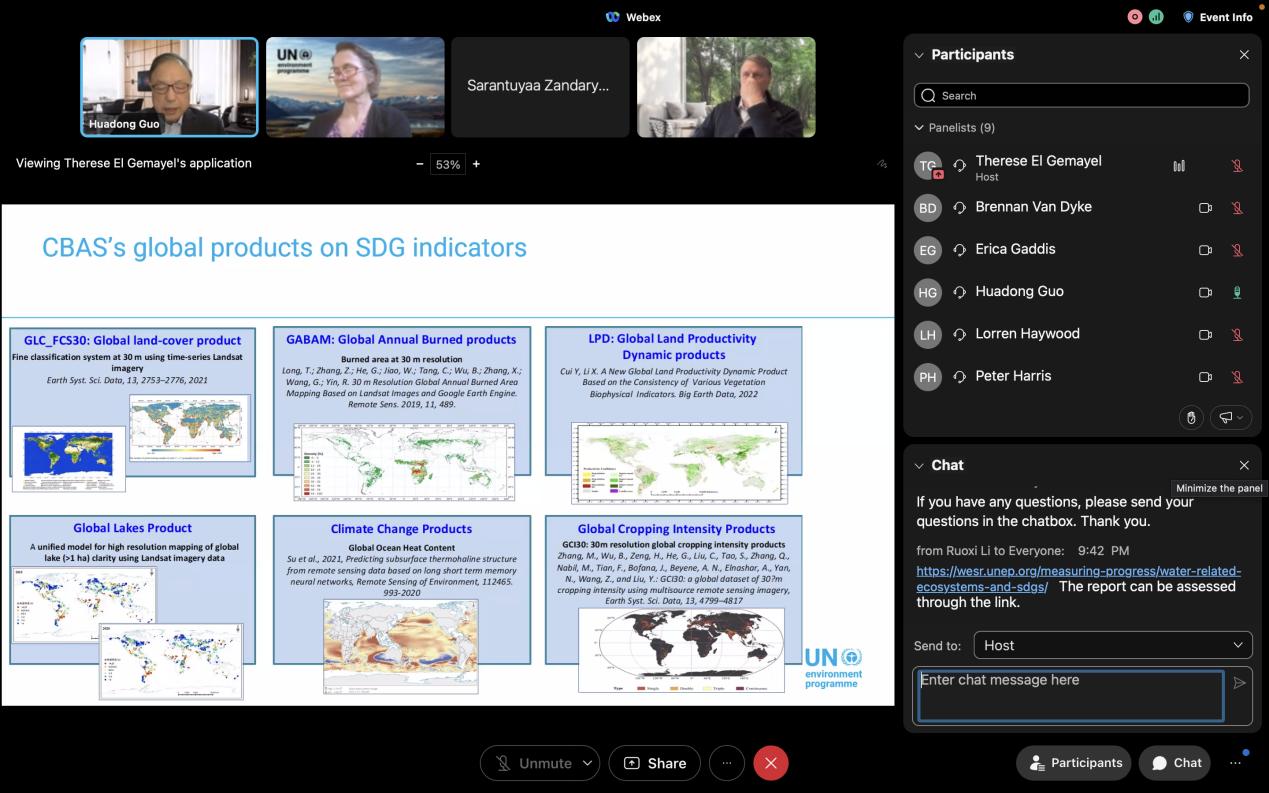The height and width of the screenshot is (793, 1269).
Task: Click the video camera icon for Brennan Van Dyke
Action: click(1205, 208)
